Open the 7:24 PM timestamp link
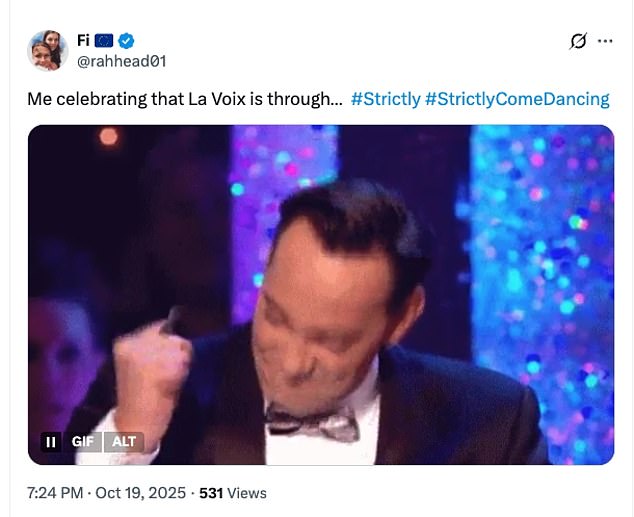Viewport: 634px width, 517px height. click(54, 493)
